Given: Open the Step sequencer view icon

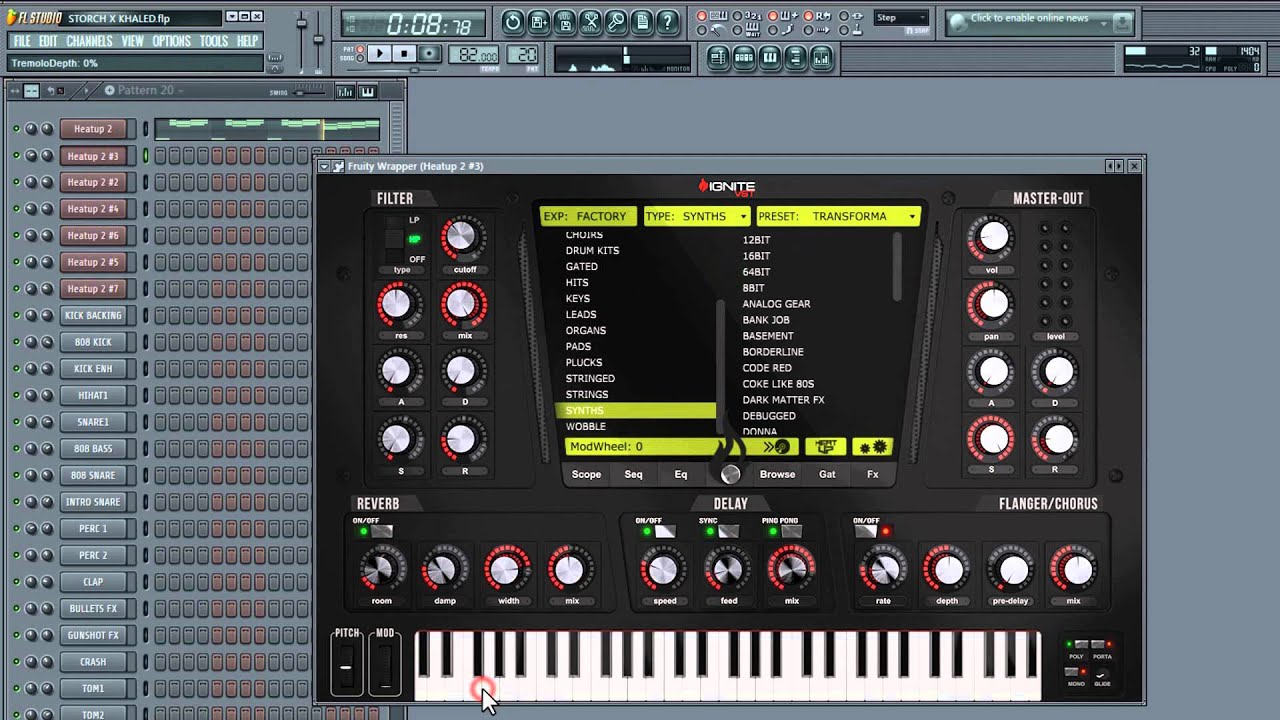Looking at the screenshot, I should tap(744, 58).
